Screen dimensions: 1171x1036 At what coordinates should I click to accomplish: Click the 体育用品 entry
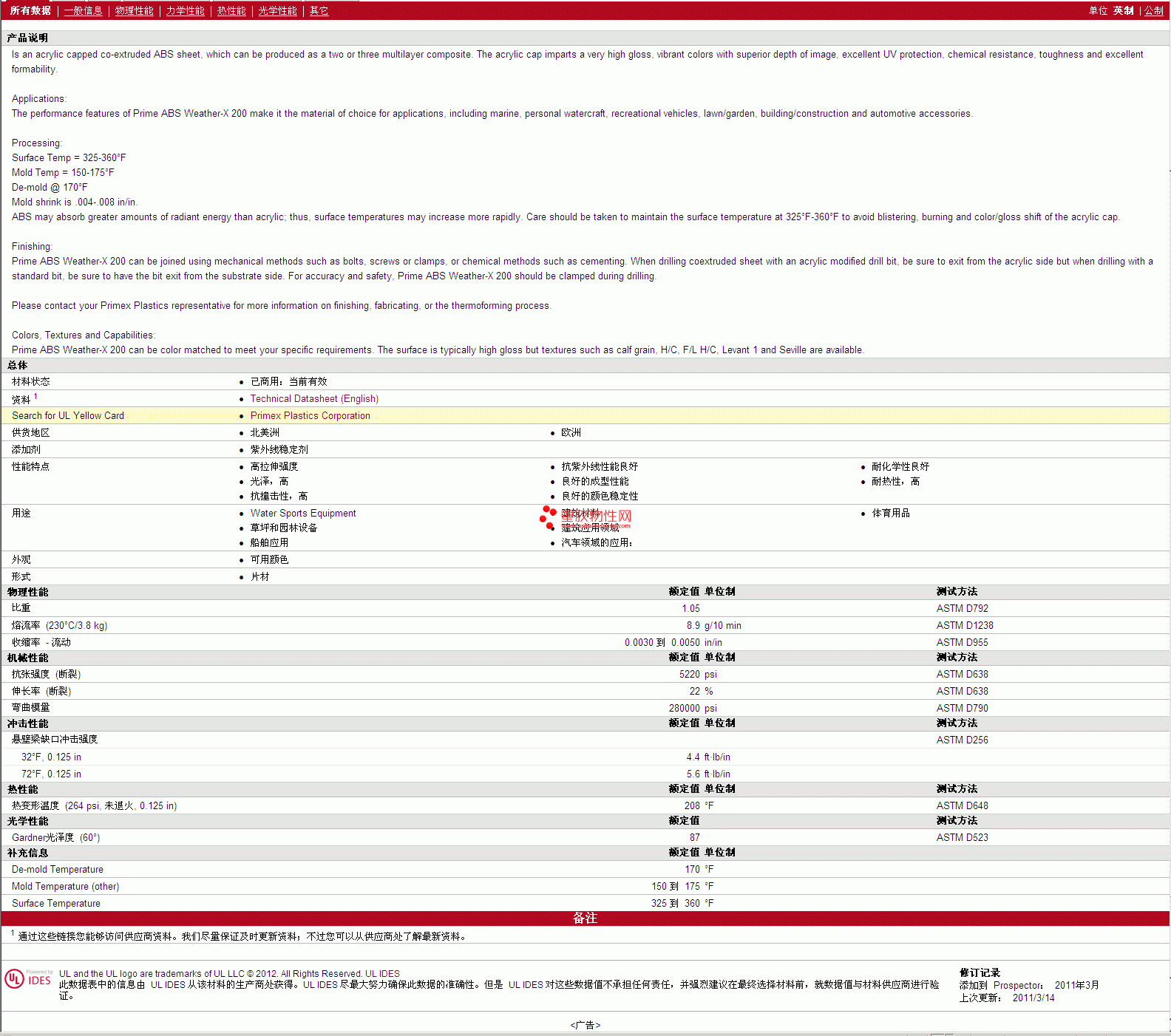[891, 513]
